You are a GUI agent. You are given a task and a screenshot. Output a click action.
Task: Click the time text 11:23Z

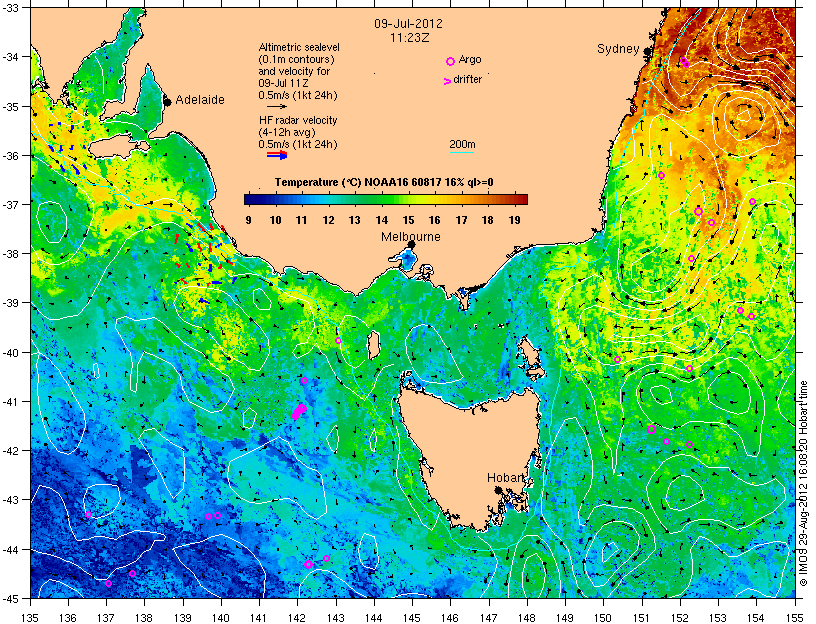click(410, 38)
